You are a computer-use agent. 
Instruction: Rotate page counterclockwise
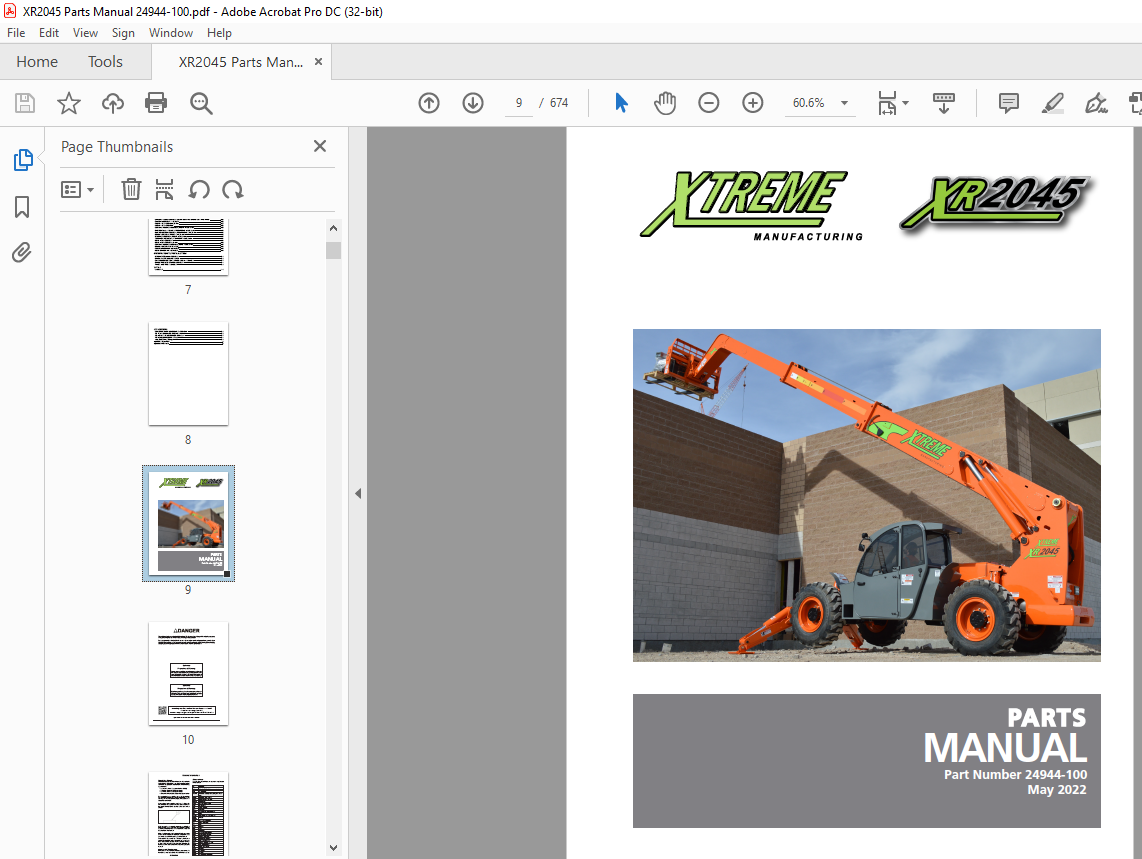(199, 189)
